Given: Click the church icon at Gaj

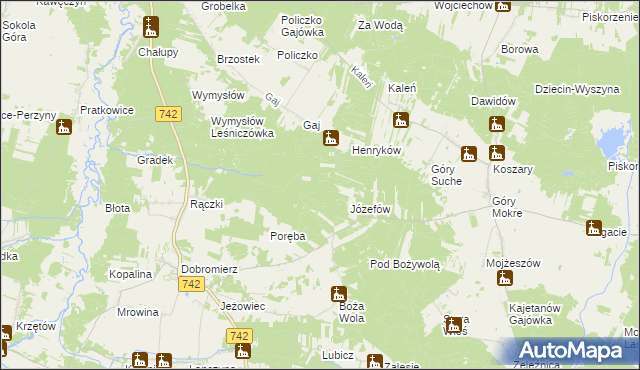Looking at the screenshot, I should click(331, 138).
